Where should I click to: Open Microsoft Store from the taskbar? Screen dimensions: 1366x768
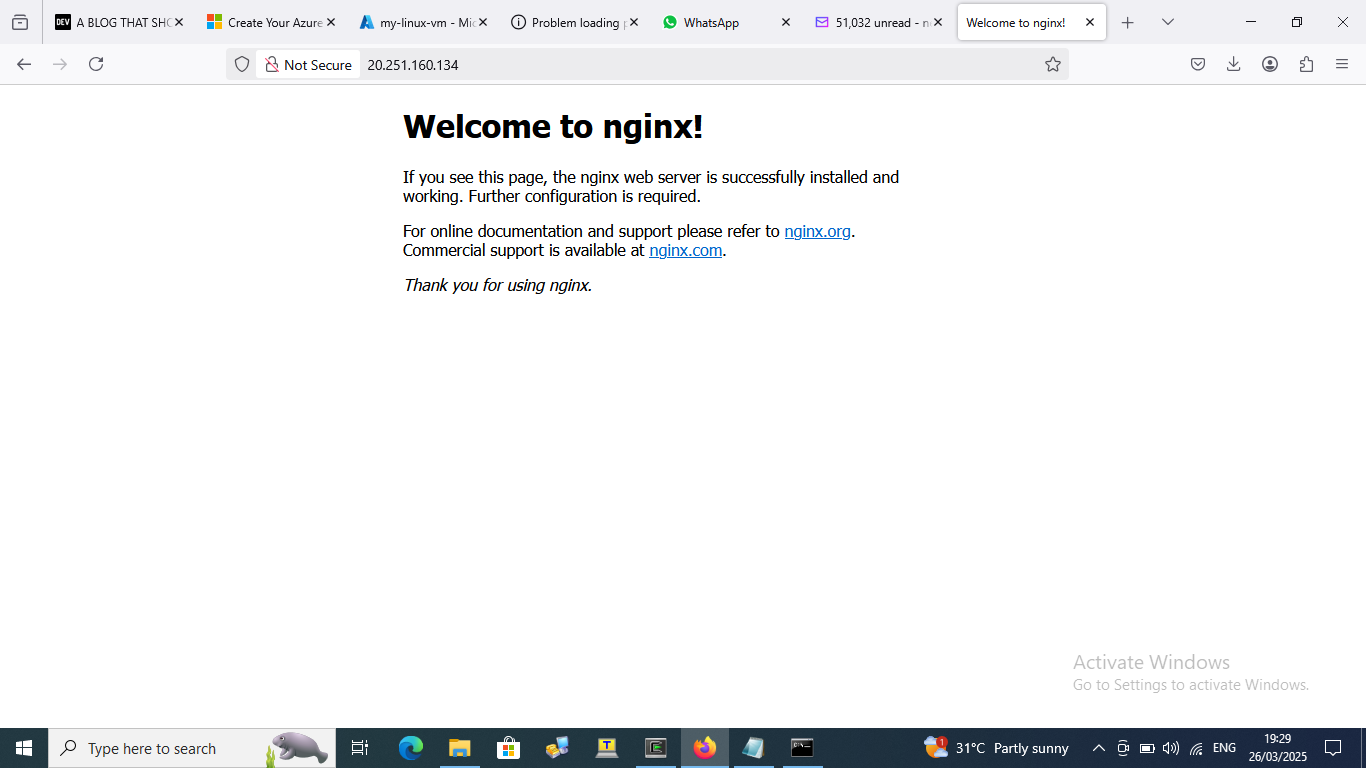tap(508, 748)
